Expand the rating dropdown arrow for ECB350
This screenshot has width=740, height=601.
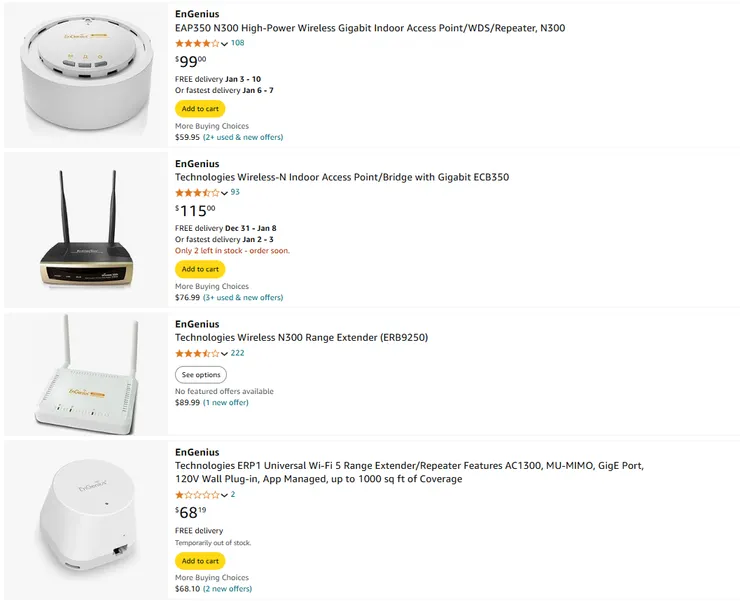coord(225,193)
